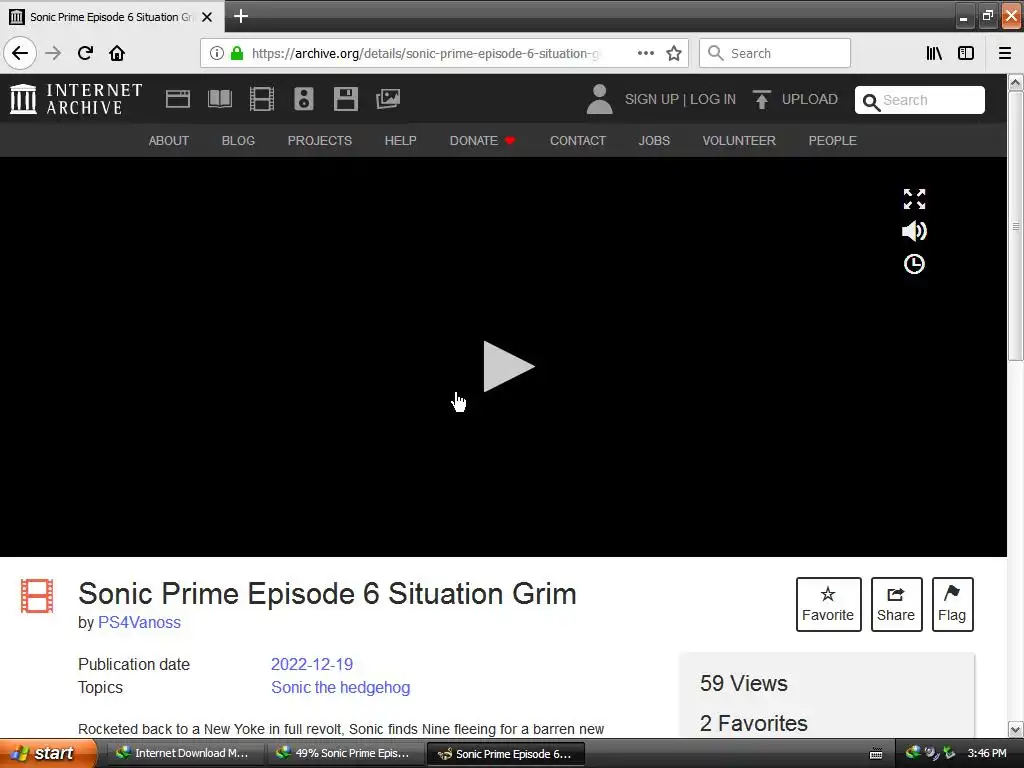1024x768 pixels.
Task: Open the Audio speaker icon in navbar
Action: (304, 99)
